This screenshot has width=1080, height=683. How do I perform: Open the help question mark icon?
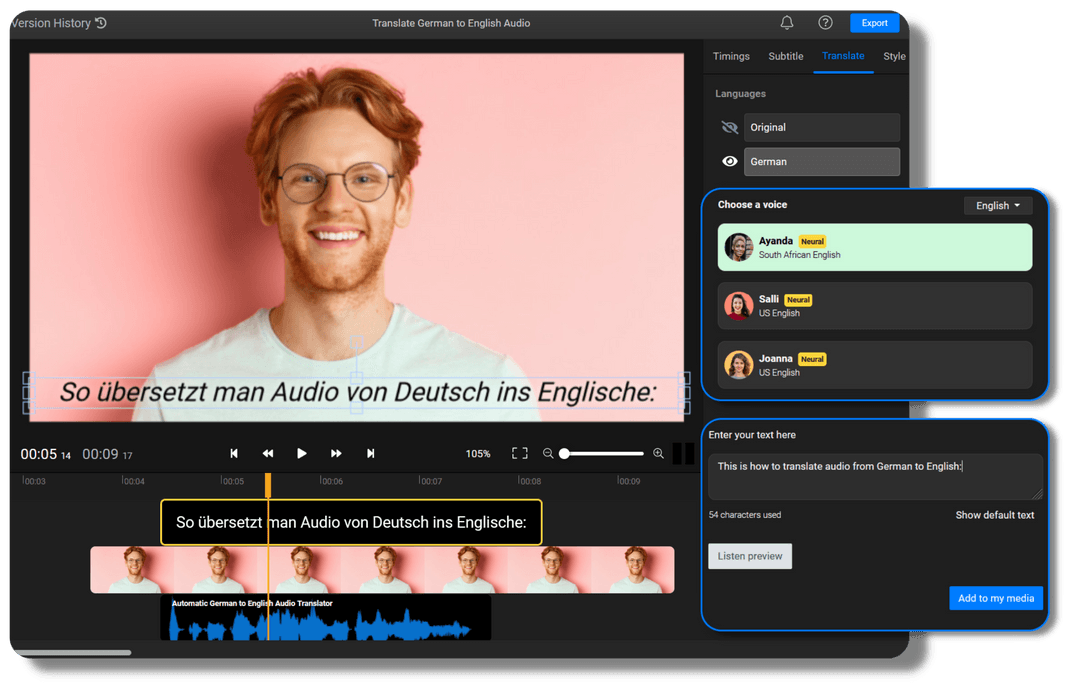(x=825, y=23)
